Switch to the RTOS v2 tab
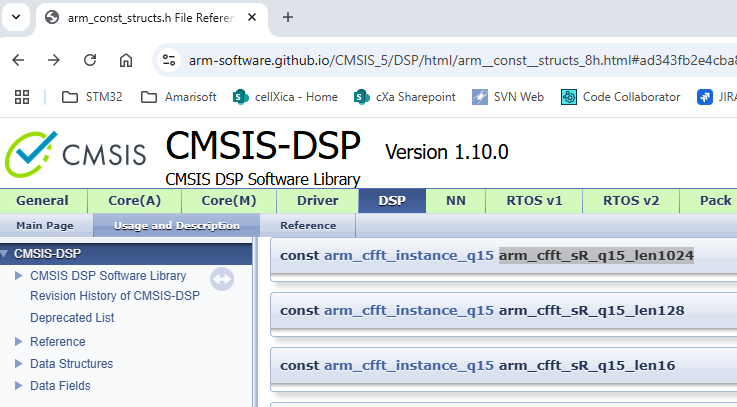 coord(631,201)
